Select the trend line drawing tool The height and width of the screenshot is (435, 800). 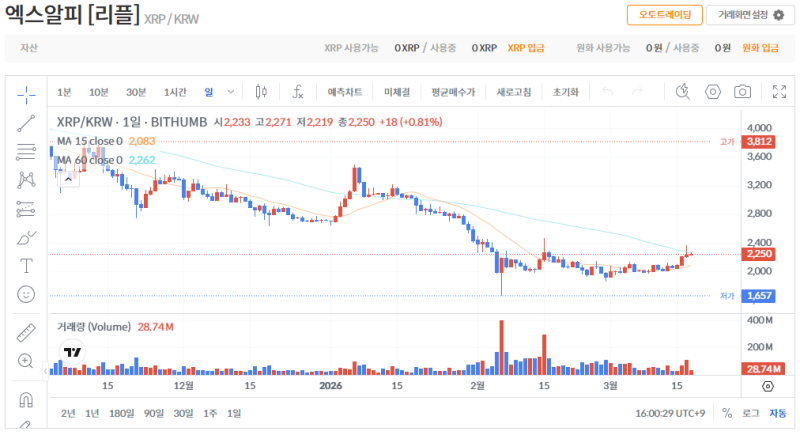(x=26, y=123)
